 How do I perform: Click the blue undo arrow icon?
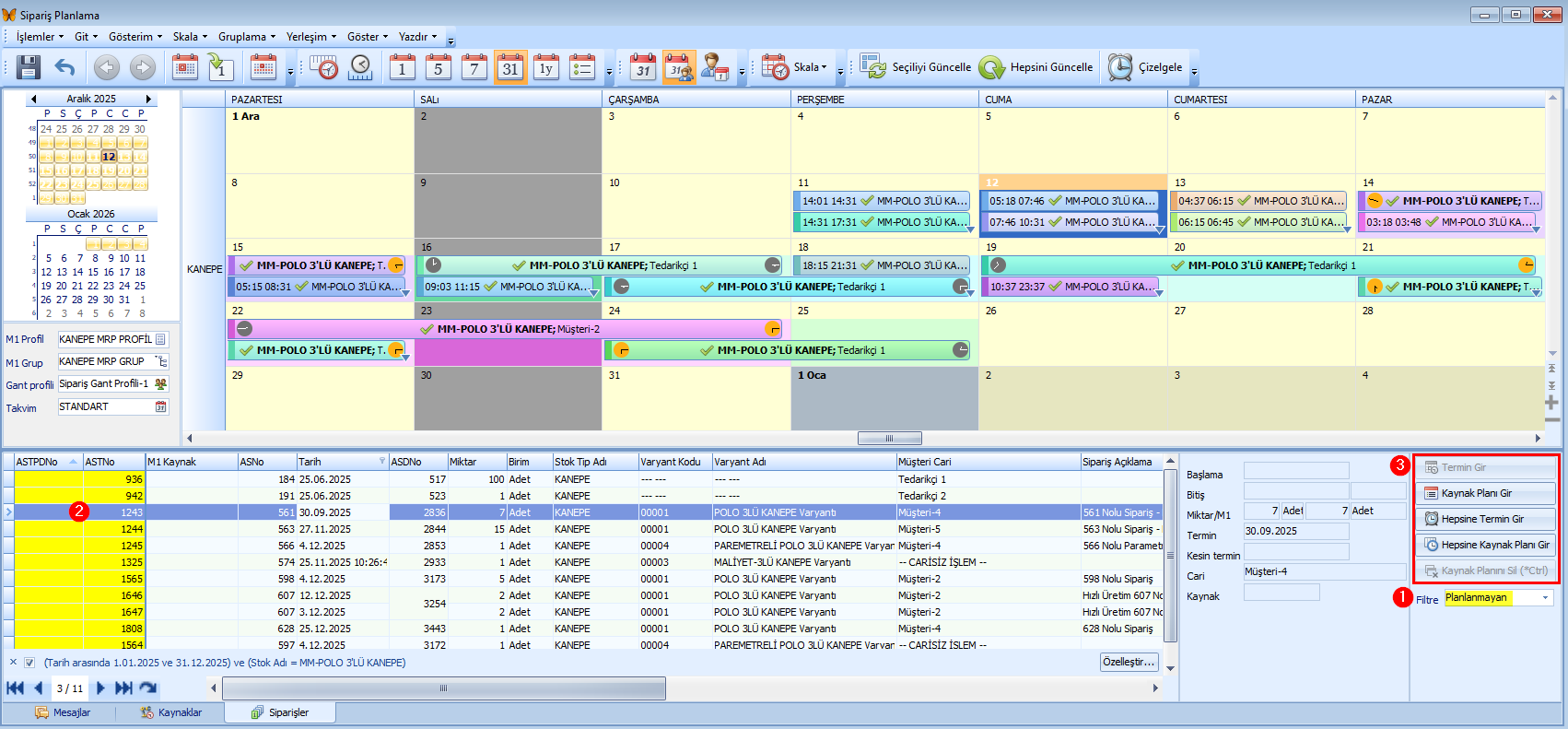(x=64, y=67)
